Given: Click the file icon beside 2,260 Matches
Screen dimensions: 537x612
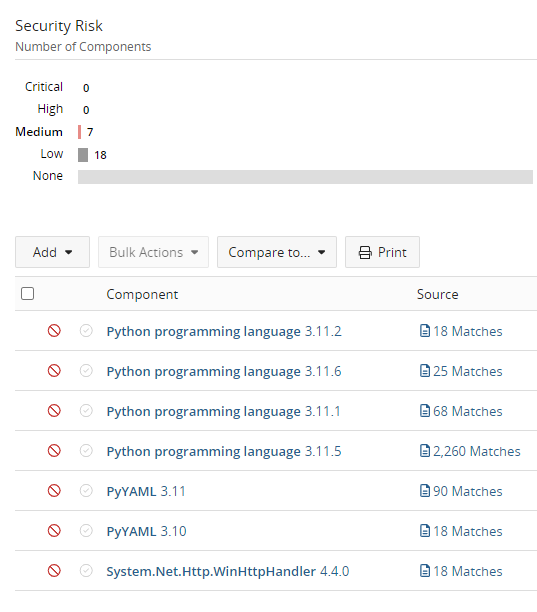Looking at the screenshot, I should [x=425, y=451].
